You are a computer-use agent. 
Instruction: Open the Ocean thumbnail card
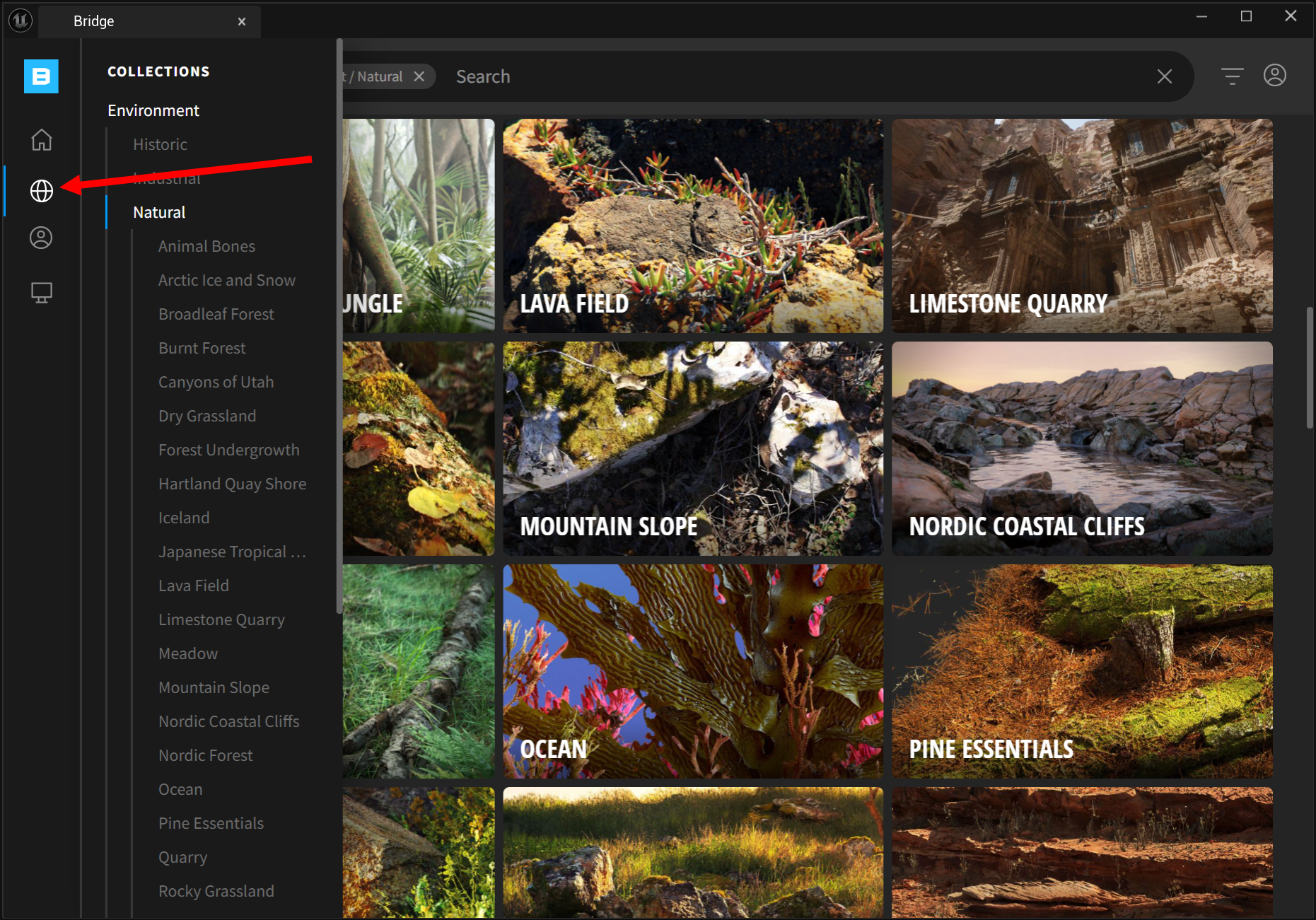tap(693, 671)
